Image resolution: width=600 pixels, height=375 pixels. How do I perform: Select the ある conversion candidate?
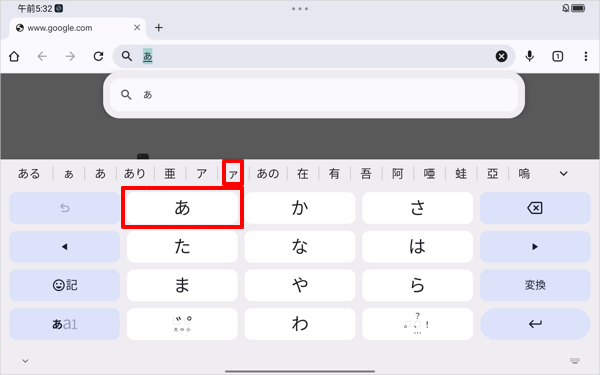pos(29,174)
